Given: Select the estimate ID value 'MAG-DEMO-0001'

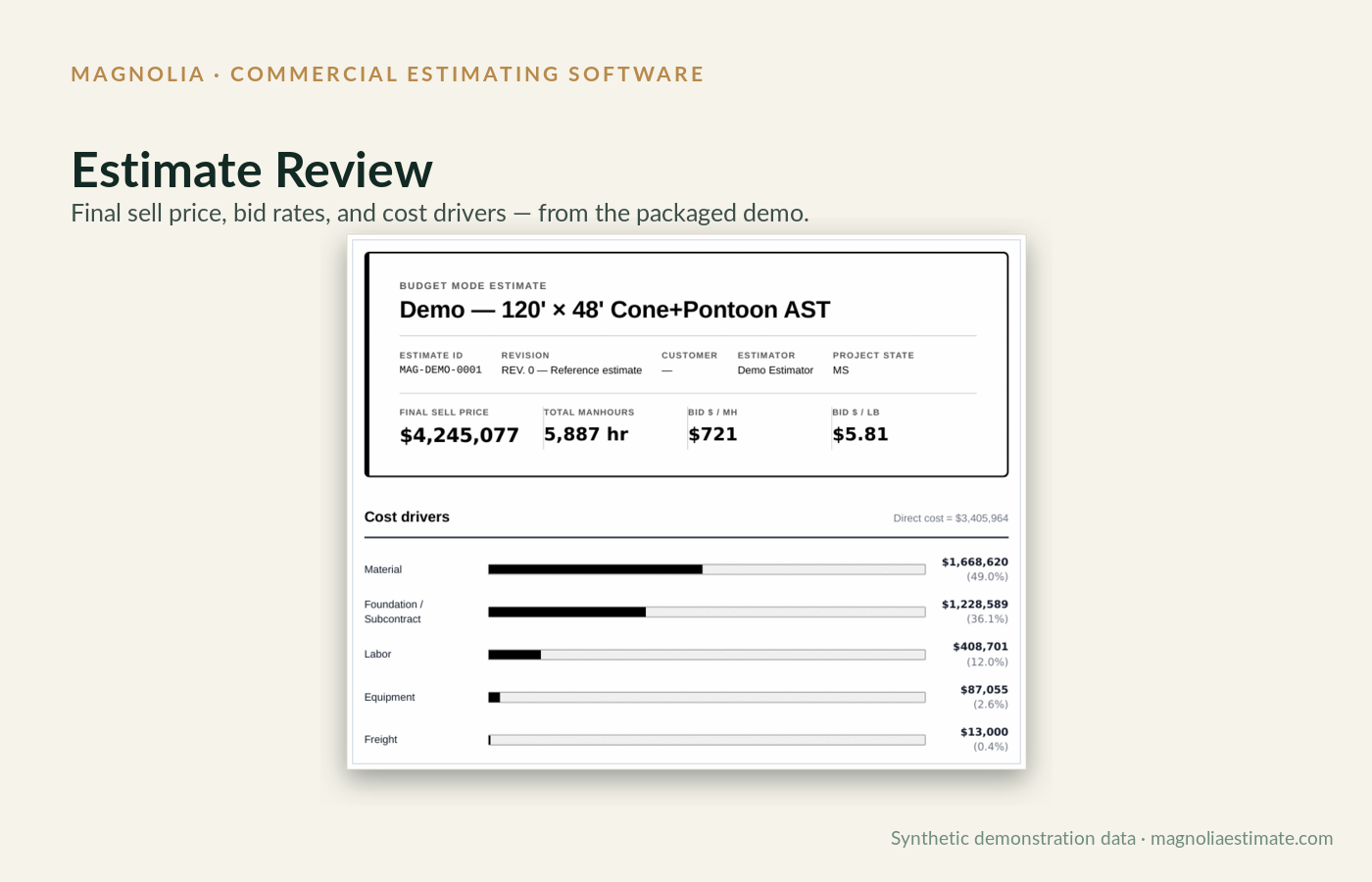Looking at the screenshot, I should point(441,370).
